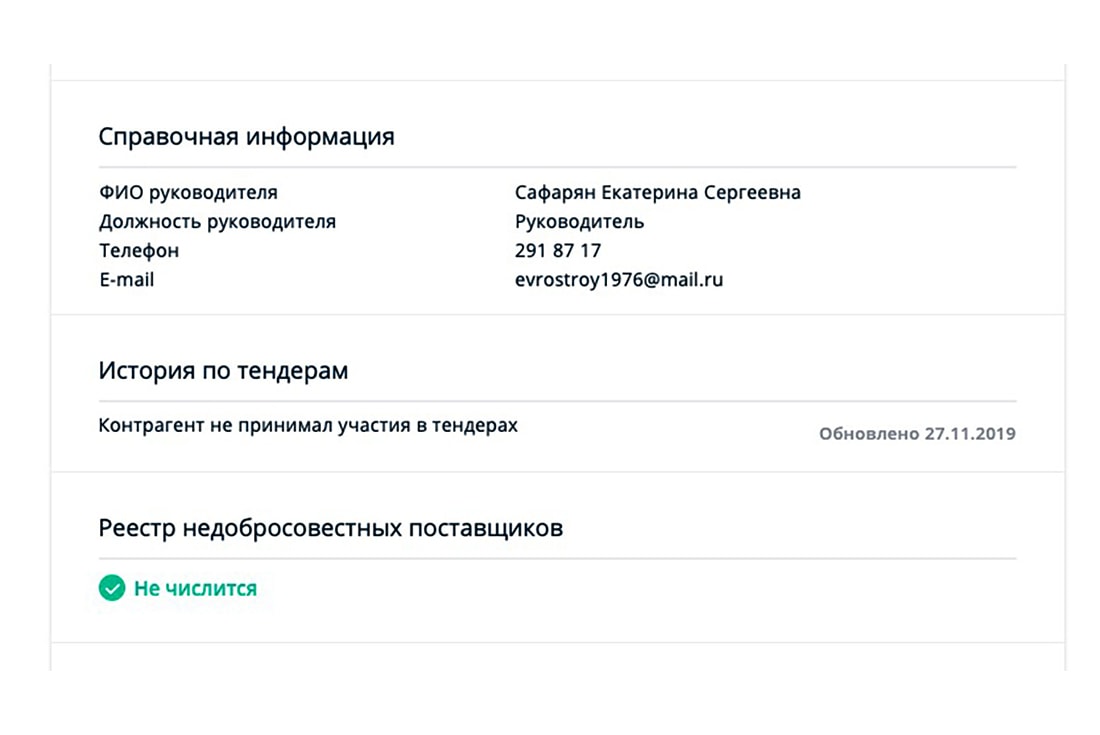Click the 'Справочная информация' section heading
This screenshot has width=1100, height=735.
[x=246, y=137]
